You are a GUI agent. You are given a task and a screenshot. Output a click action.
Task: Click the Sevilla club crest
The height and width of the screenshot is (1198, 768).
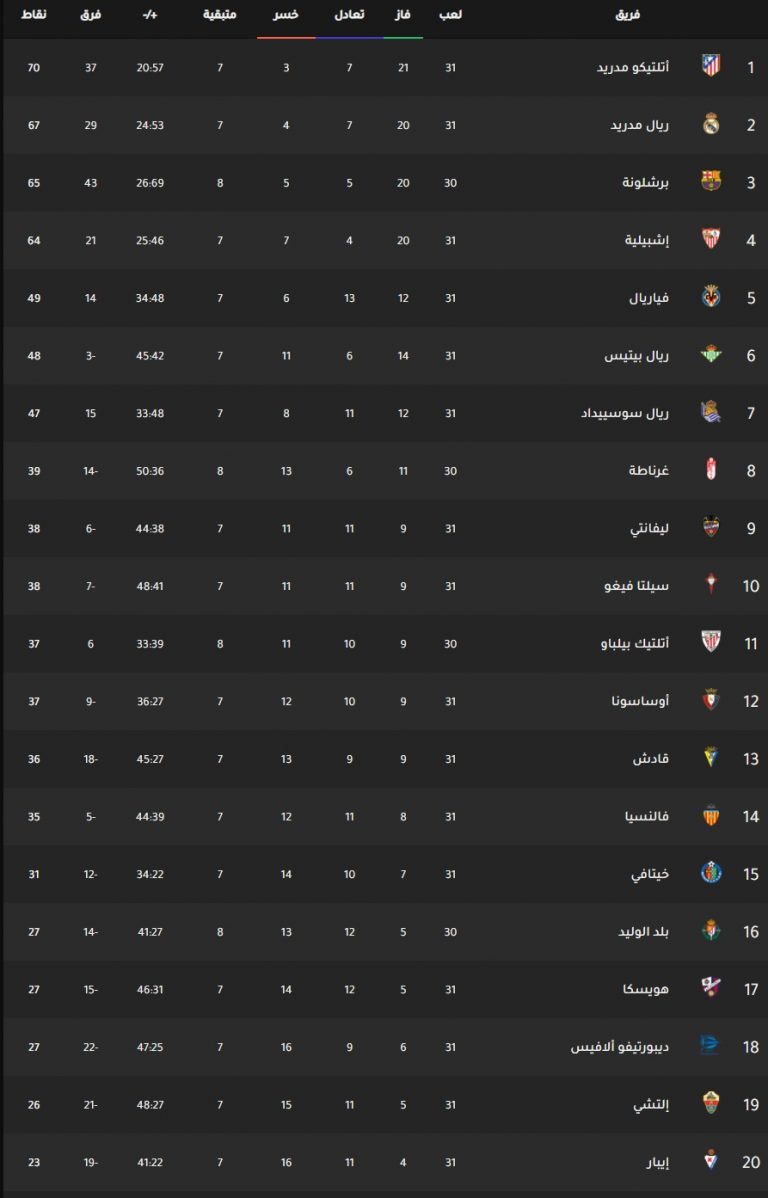711,239
